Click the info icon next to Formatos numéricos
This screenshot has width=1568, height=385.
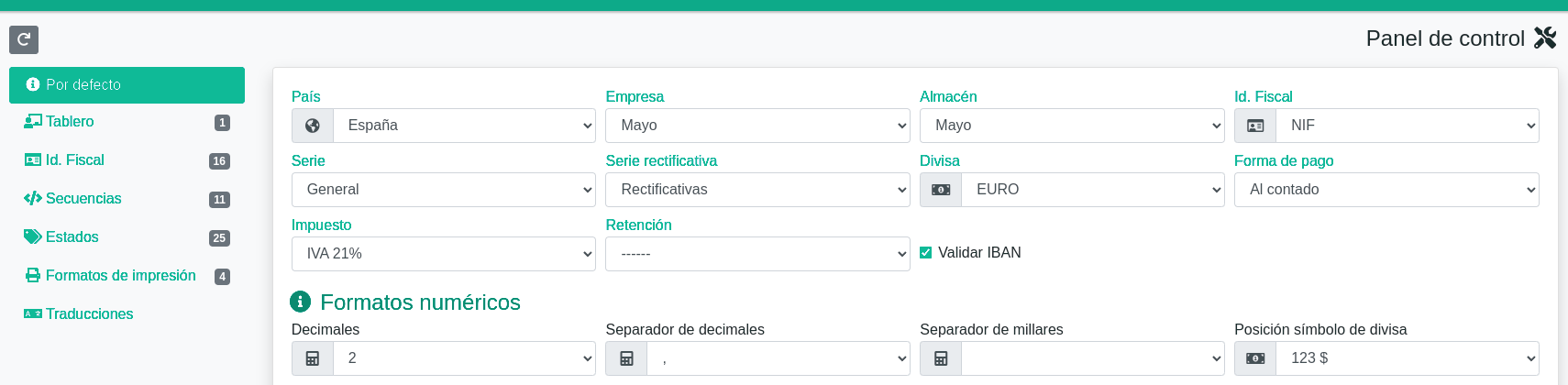(300, 302)
